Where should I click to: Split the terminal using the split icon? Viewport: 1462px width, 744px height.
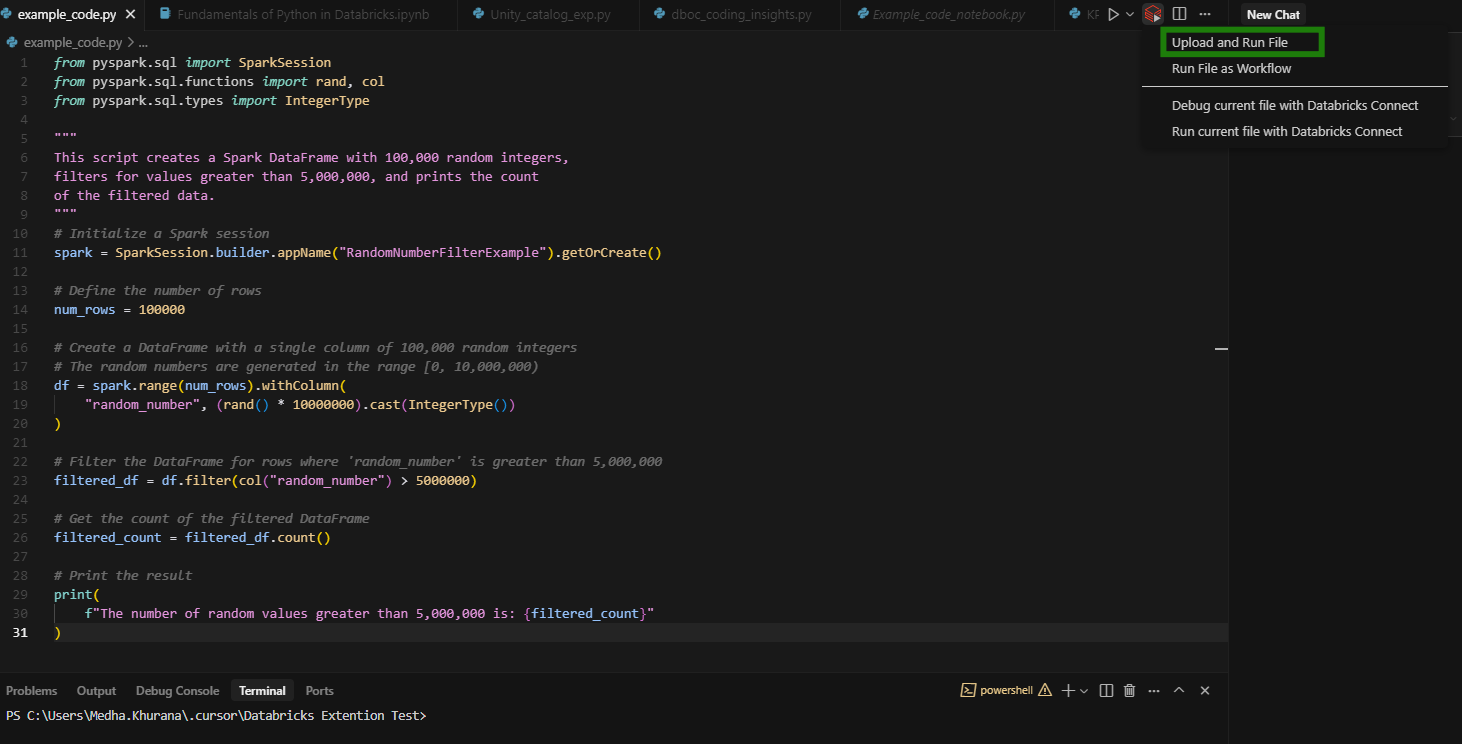(x=1105, y=690)
